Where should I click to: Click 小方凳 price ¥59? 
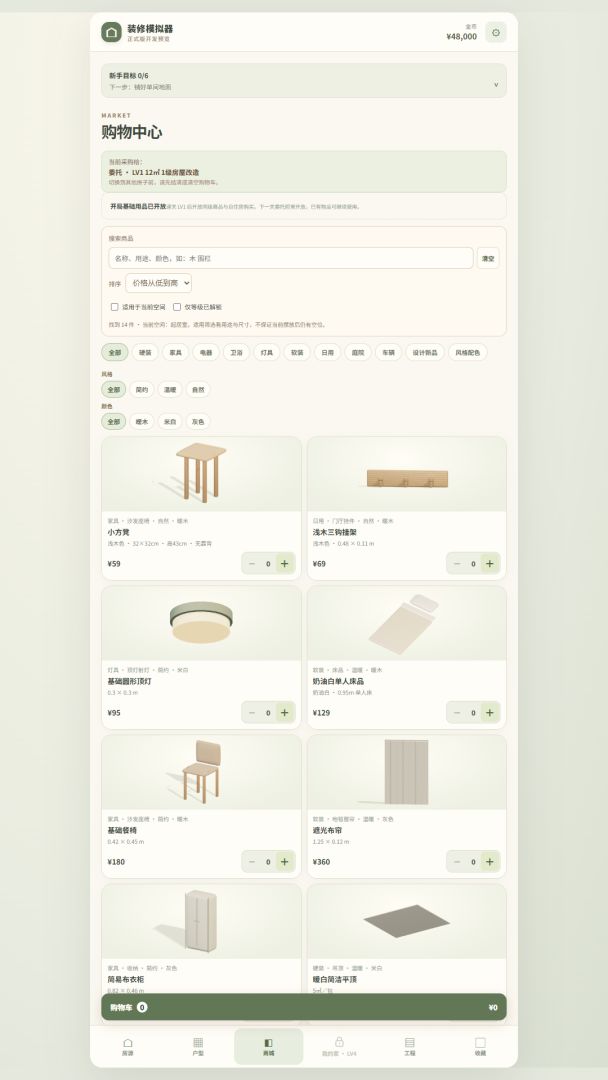click(114, 563)
